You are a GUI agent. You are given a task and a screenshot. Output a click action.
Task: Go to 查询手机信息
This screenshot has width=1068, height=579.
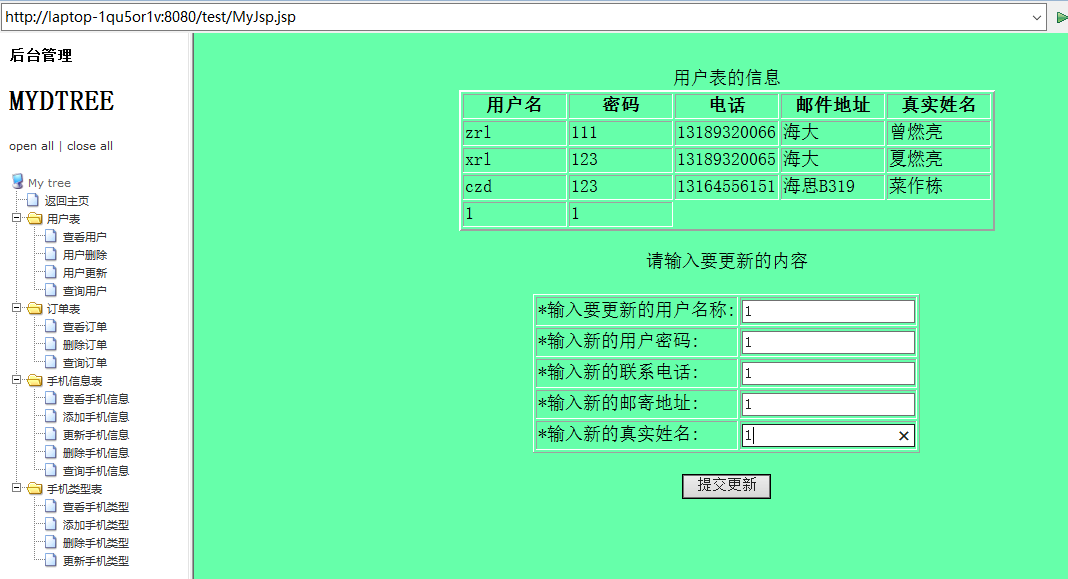[x=95, y=471]
